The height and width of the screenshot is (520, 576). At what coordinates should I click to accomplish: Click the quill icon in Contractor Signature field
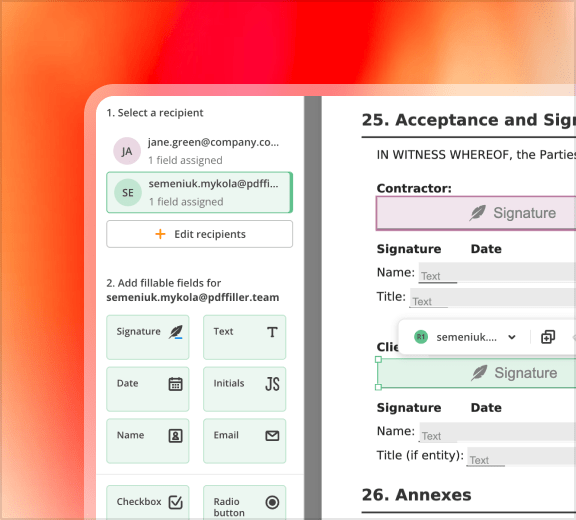(x=478, y=213)
